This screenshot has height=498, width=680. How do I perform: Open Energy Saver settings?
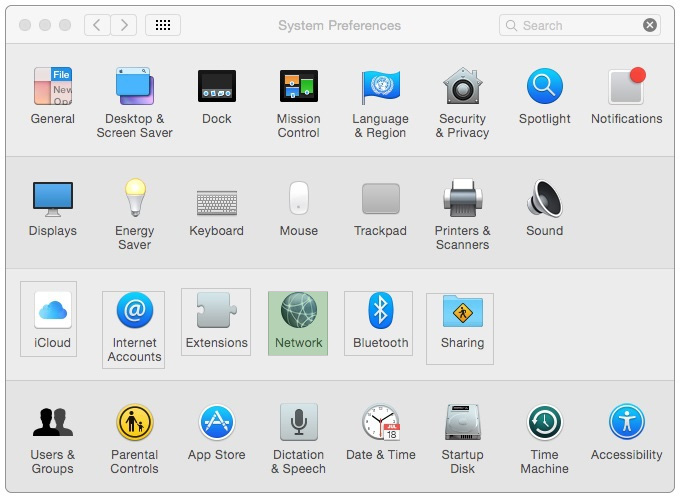[134, 215]
